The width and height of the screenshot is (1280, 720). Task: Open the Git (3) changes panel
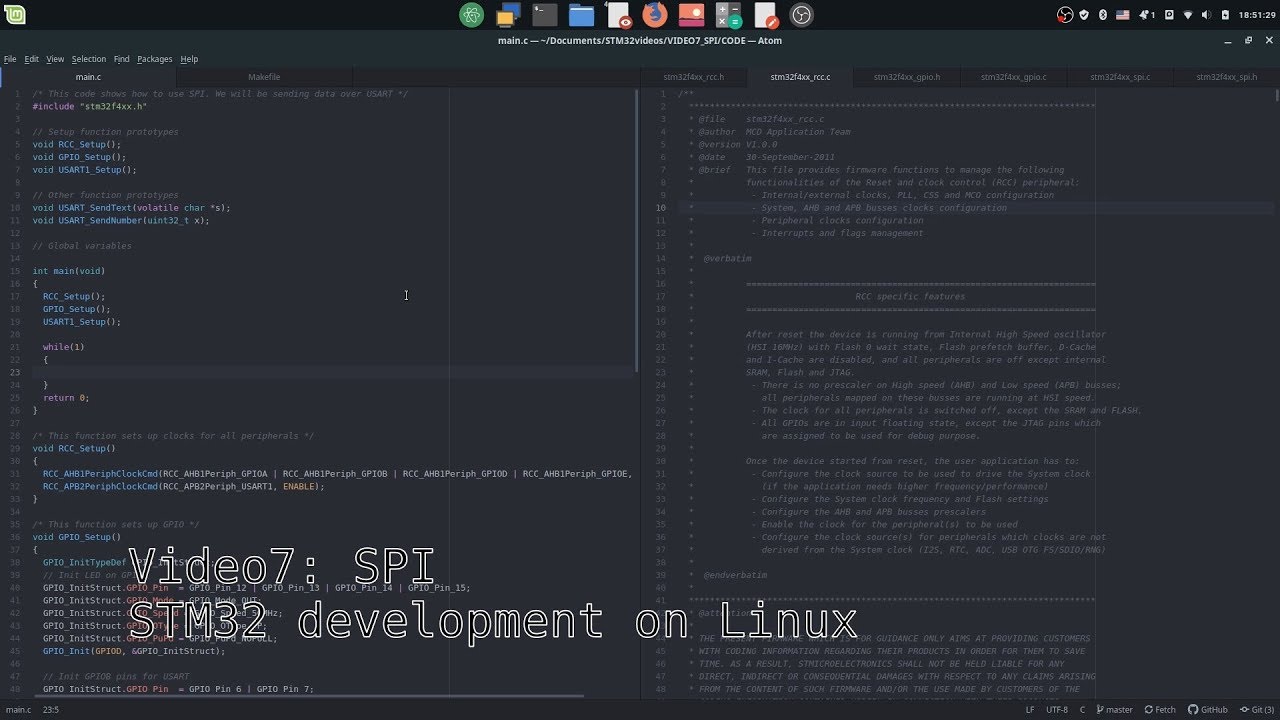coord(1257,710)
